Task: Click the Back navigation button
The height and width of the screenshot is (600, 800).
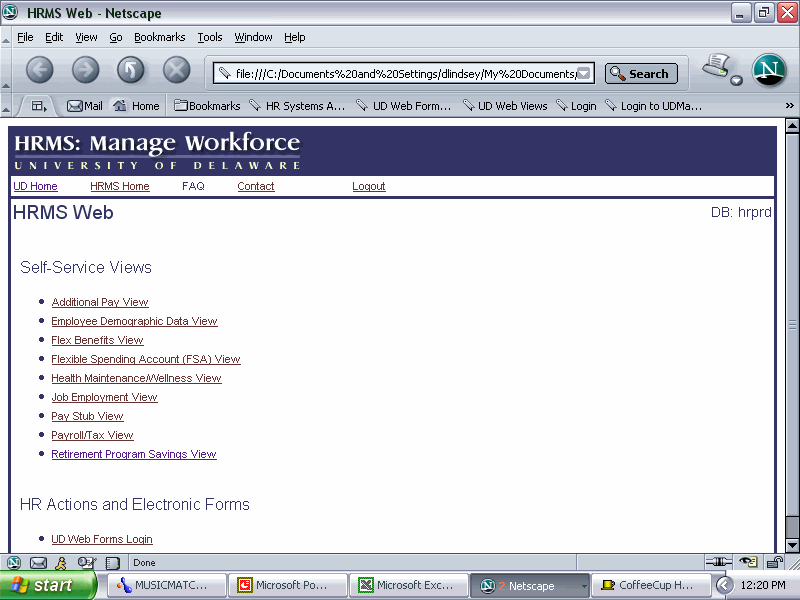Action: (x=39, y=70)
